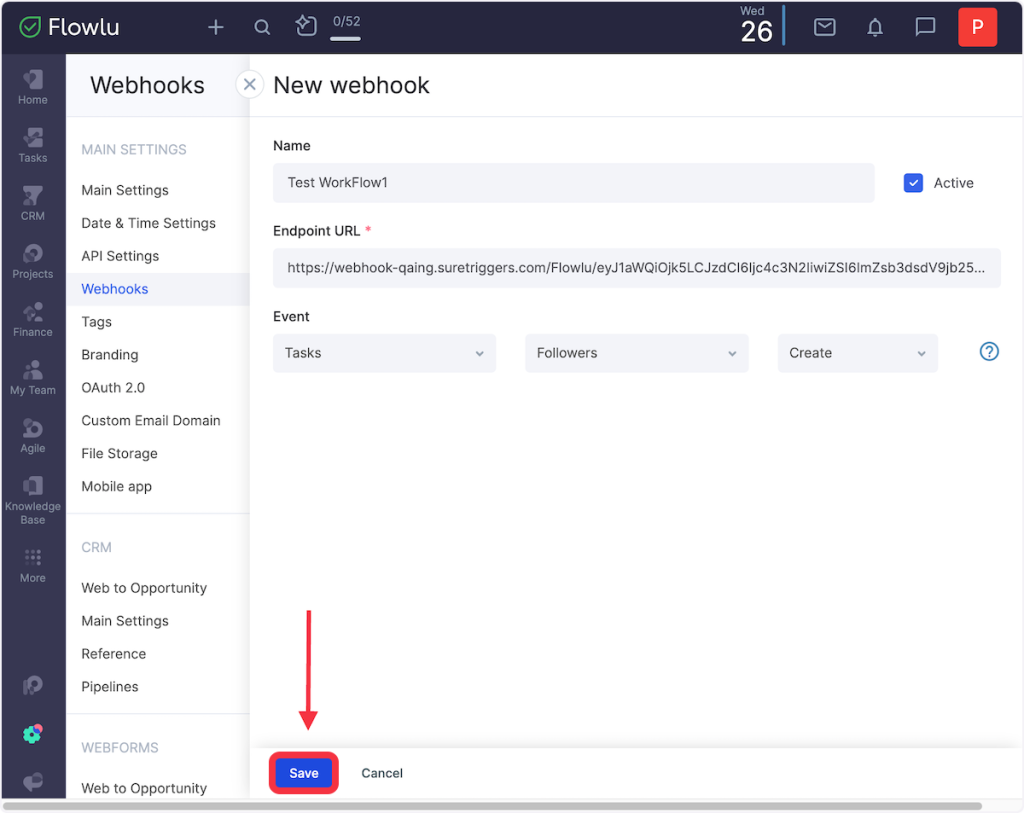Close the New webhook panel
The height and width of the screenshot is (813, 1024).
(x=250, y=85)
